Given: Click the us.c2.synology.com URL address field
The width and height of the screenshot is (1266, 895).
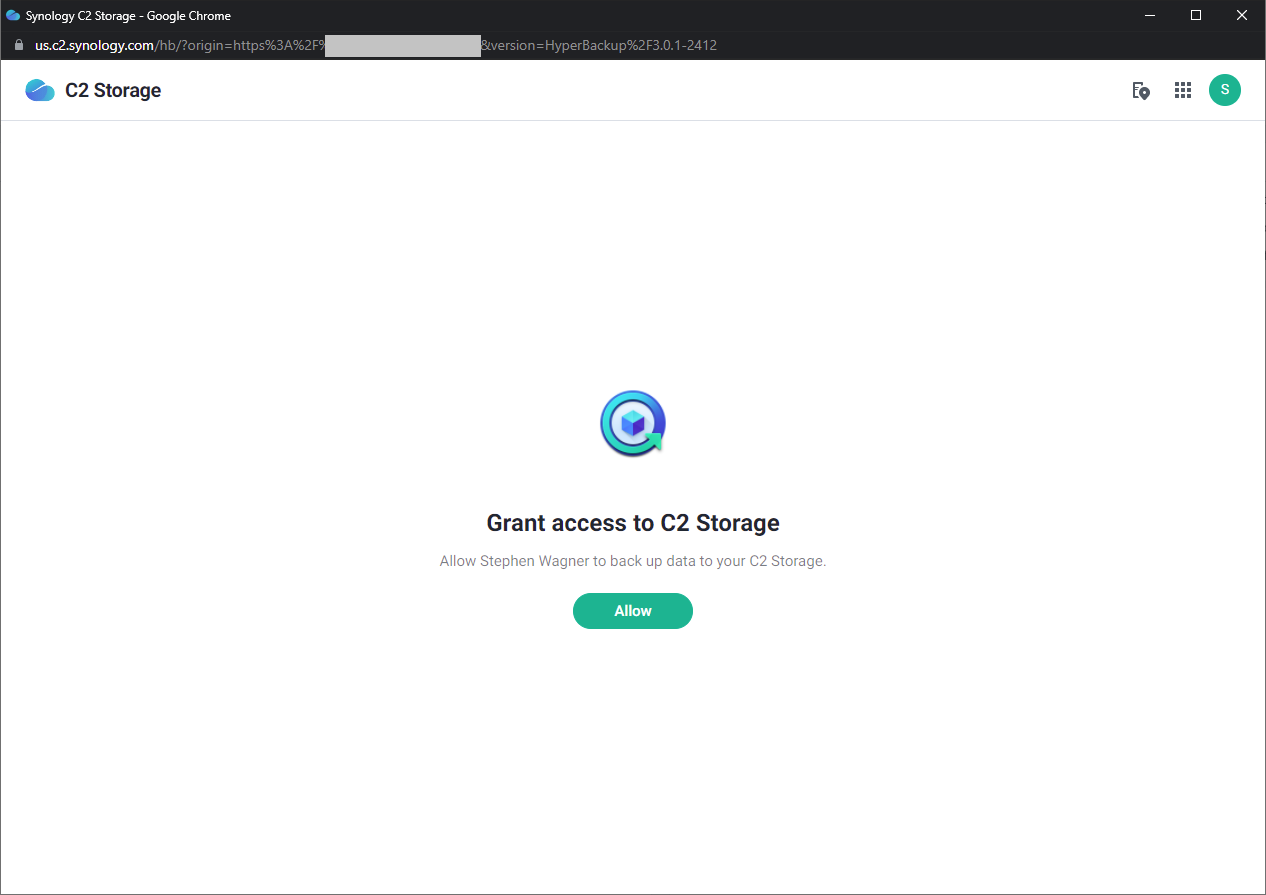Looking at the screenshot, I should 376,45.
